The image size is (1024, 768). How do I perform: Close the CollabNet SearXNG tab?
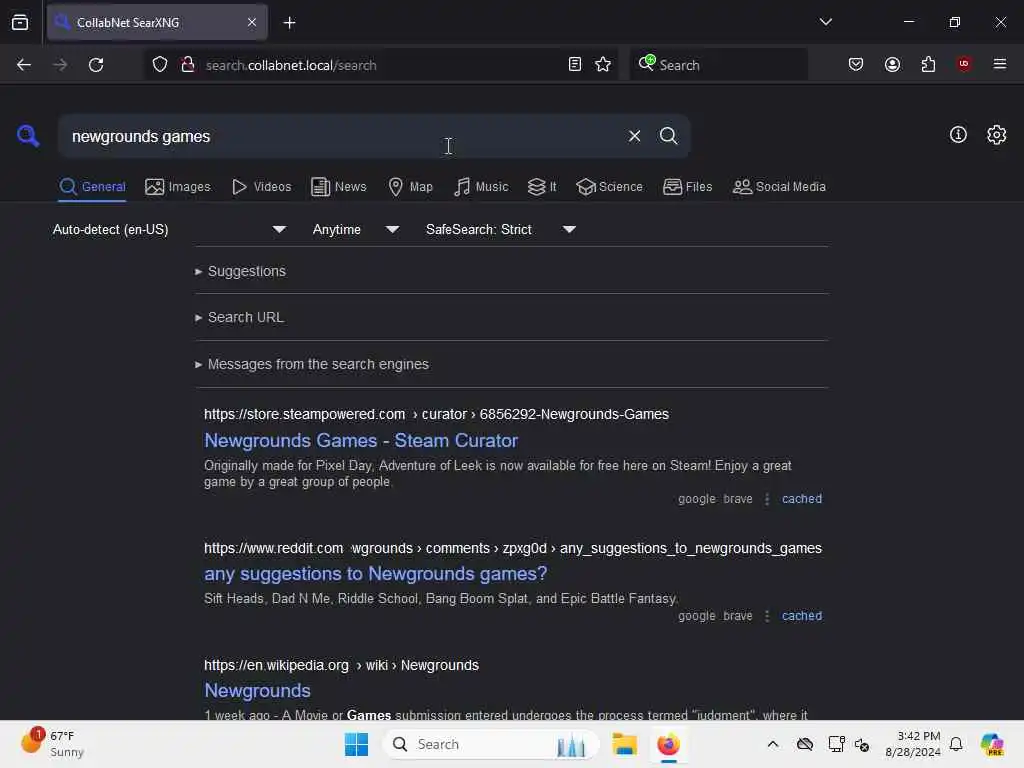(252, 22)
